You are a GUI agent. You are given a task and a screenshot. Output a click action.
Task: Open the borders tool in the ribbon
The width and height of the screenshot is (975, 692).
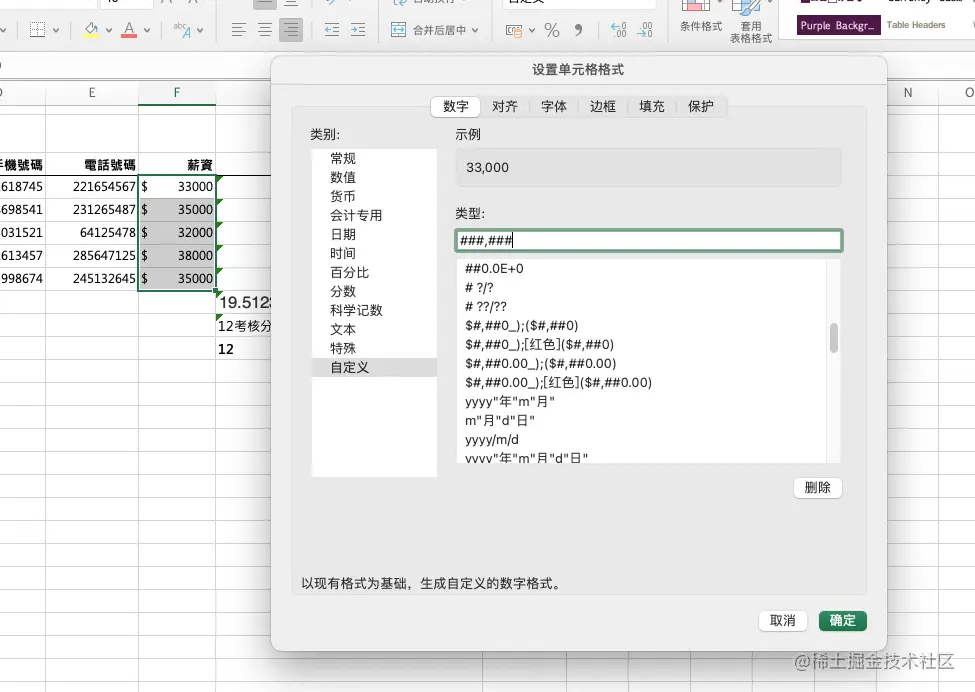(37, 30)
